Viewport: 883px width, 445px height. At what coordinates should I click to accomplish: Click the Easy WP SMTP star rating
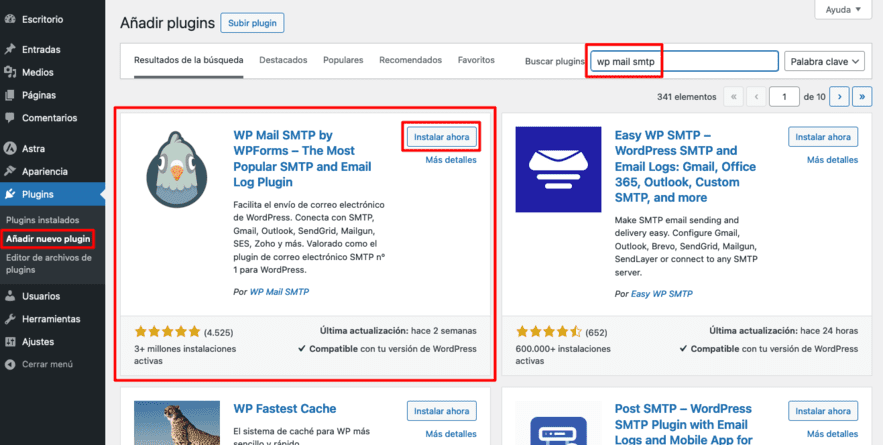[x=548, y=331]
